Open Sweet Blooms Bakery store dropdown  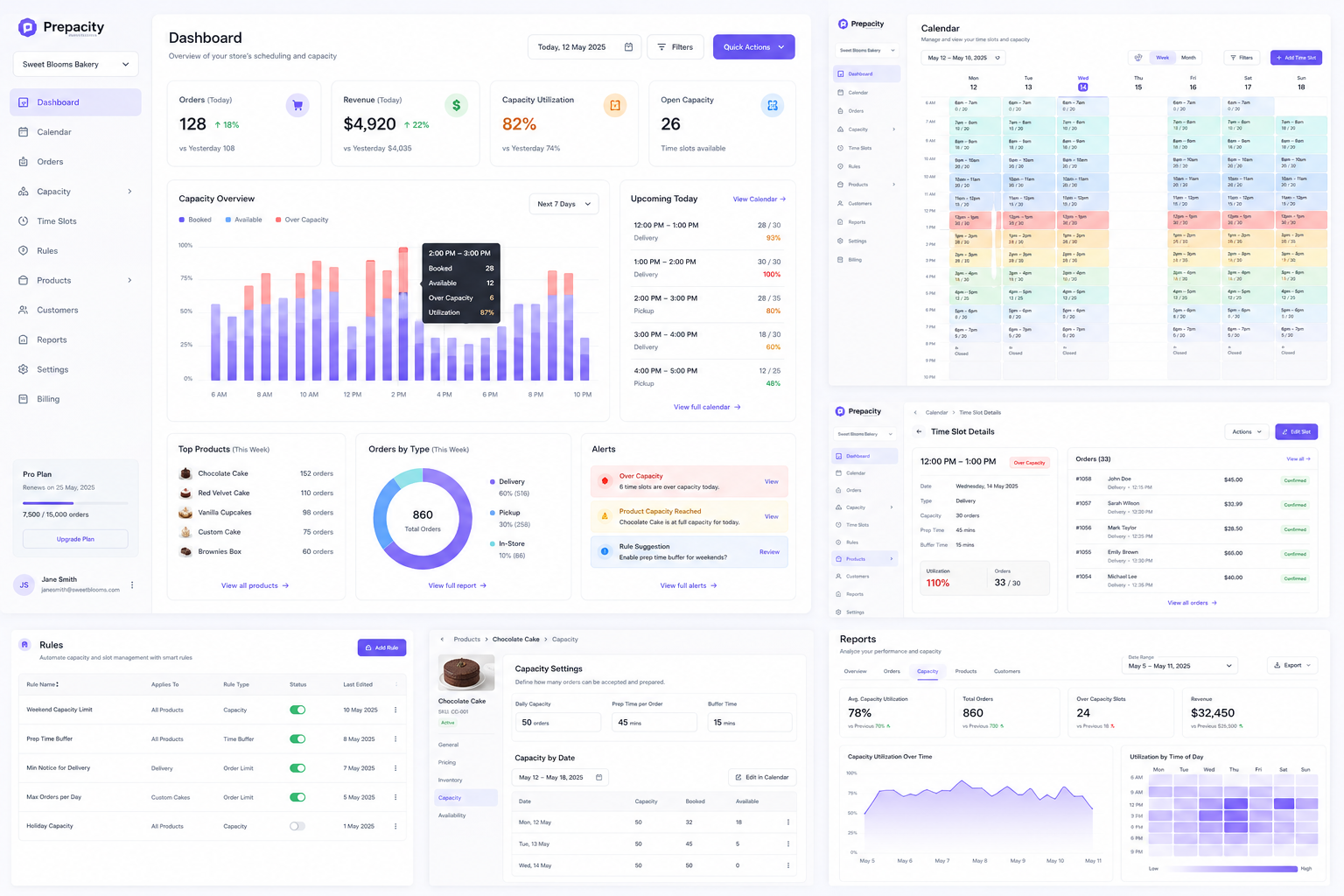[x=75, y=64]
